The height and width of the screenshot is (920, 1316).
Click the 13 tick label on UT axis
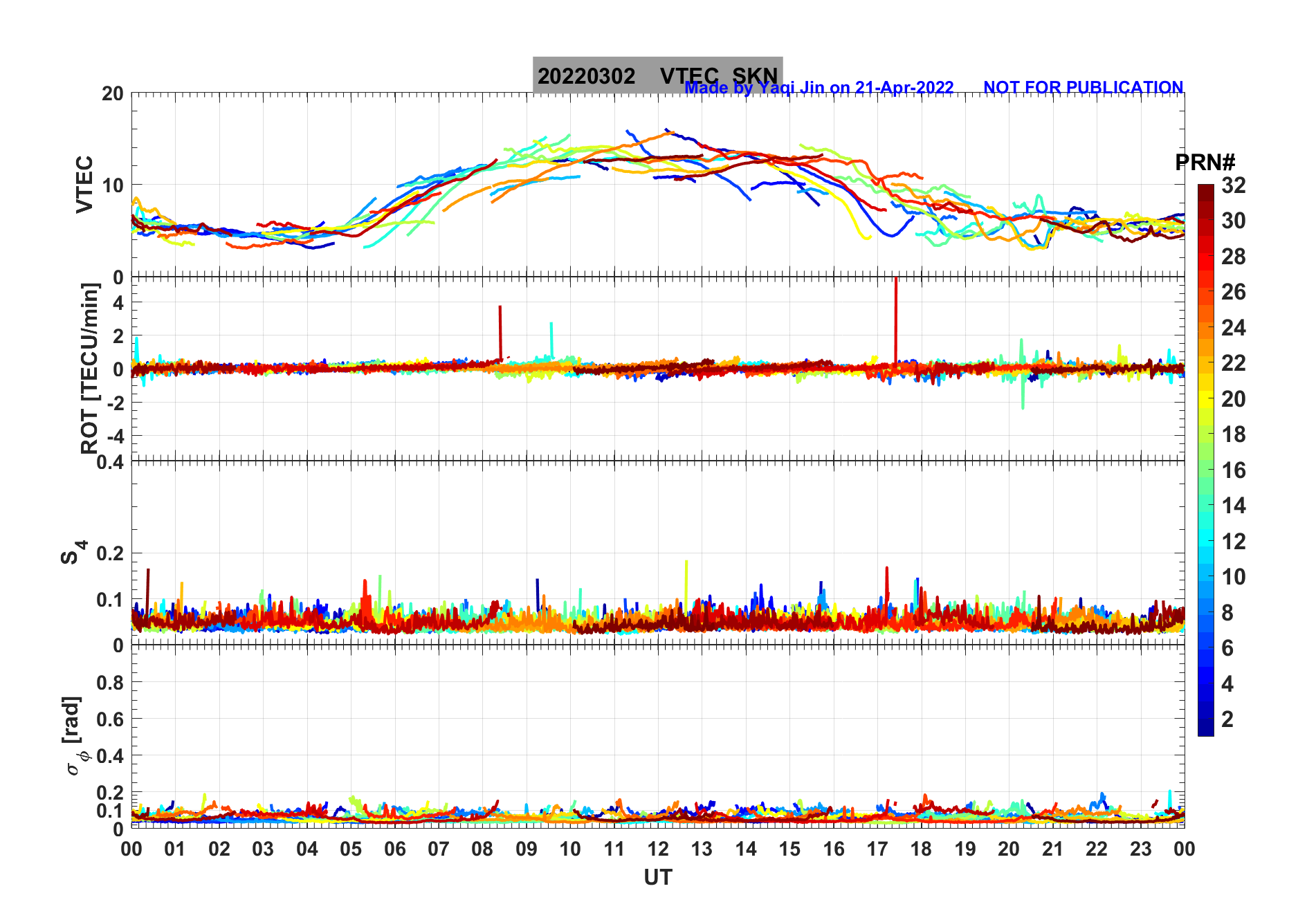coord(702,849)
